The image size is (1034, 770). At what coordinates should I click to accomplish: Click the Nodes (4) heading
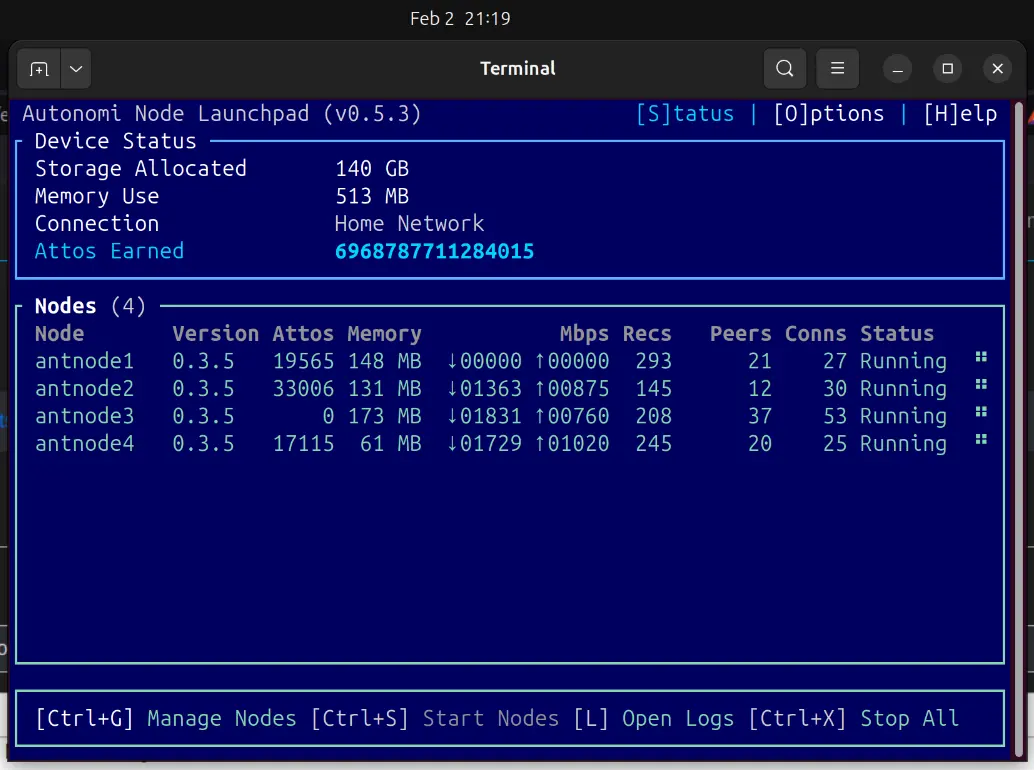click(90, 306)
